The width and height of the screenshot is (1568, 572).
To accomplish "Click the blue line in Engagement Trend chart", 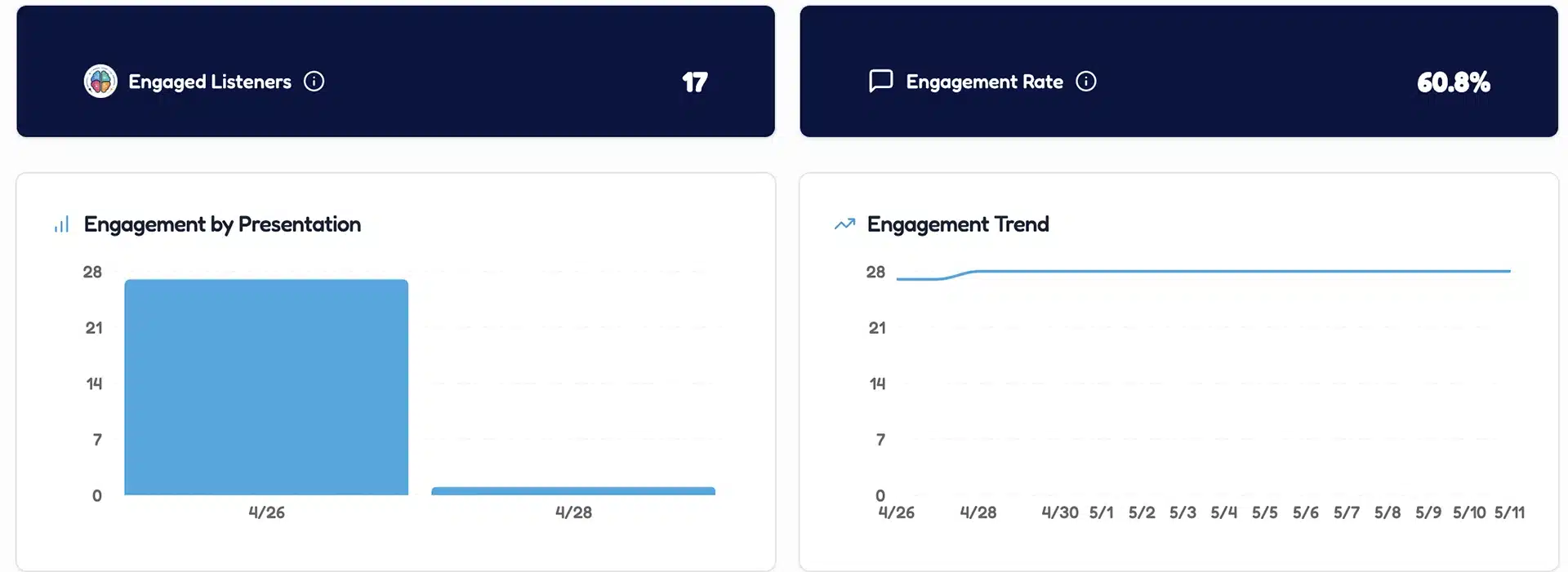I will click(1225, 271).
